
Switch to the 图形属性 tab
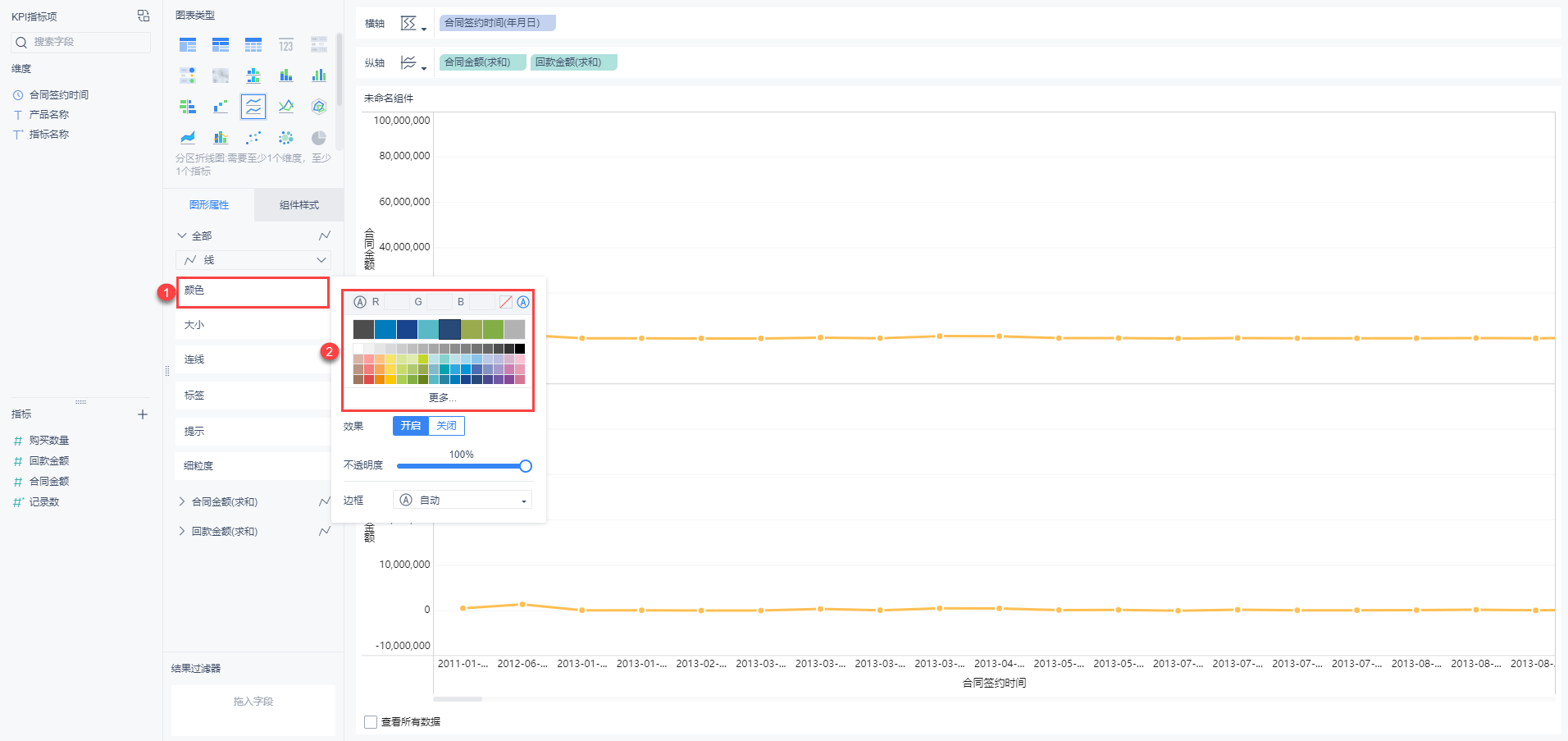pos(209,205)
